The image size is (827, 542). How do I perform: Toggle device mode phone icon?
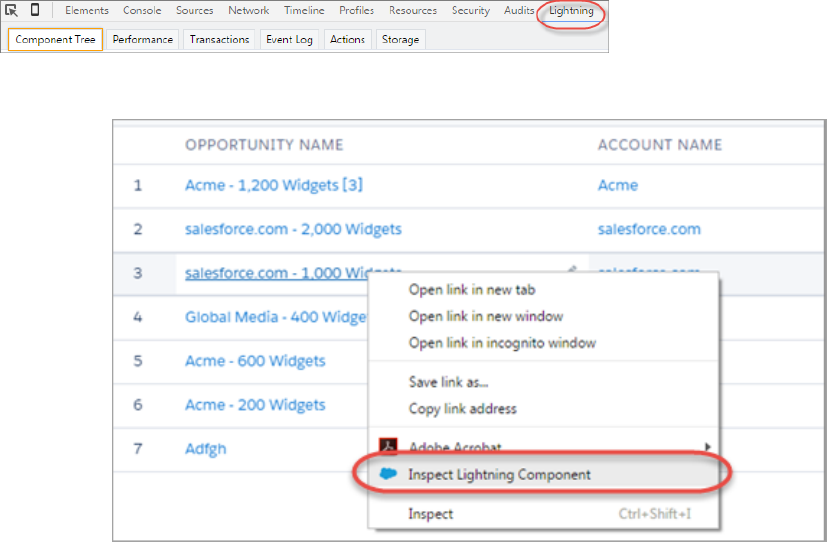(35, 9)
